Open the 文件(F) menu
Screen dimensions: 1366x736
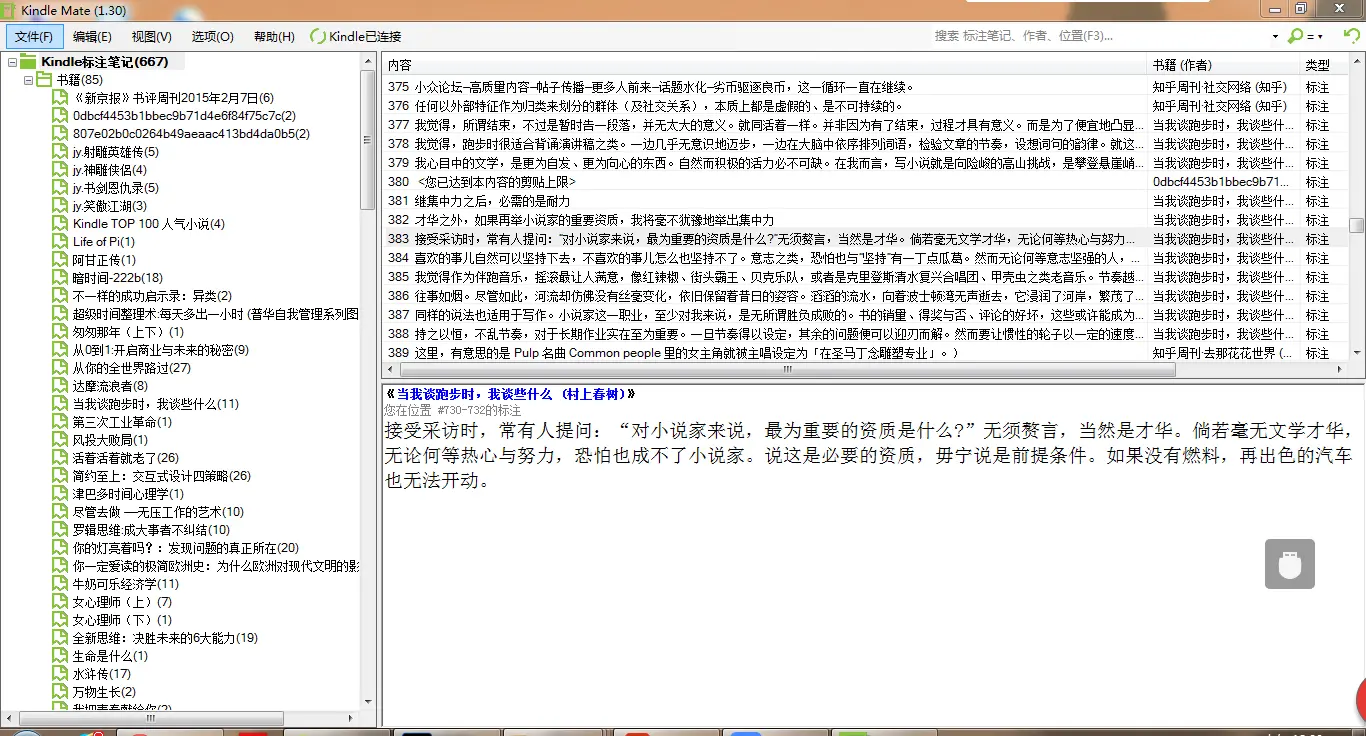[x=34, y=36]
